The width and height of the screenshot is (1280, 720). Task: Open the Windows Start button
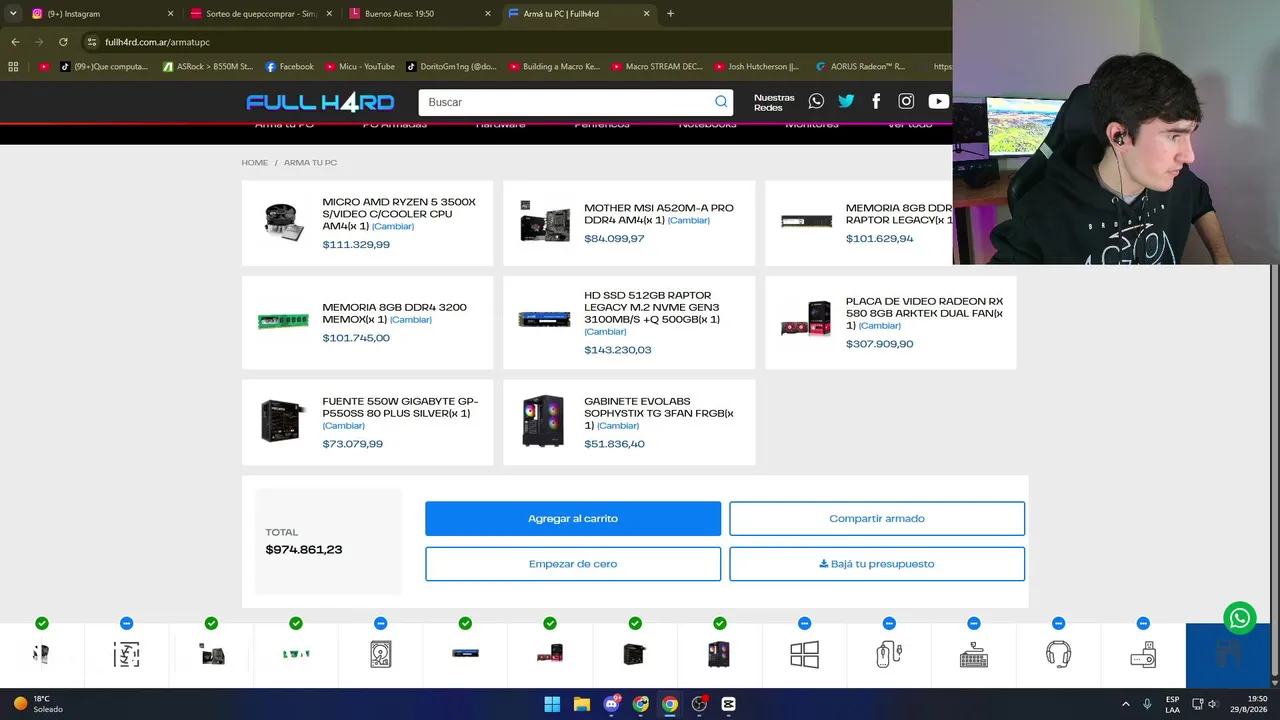point(552,704)
